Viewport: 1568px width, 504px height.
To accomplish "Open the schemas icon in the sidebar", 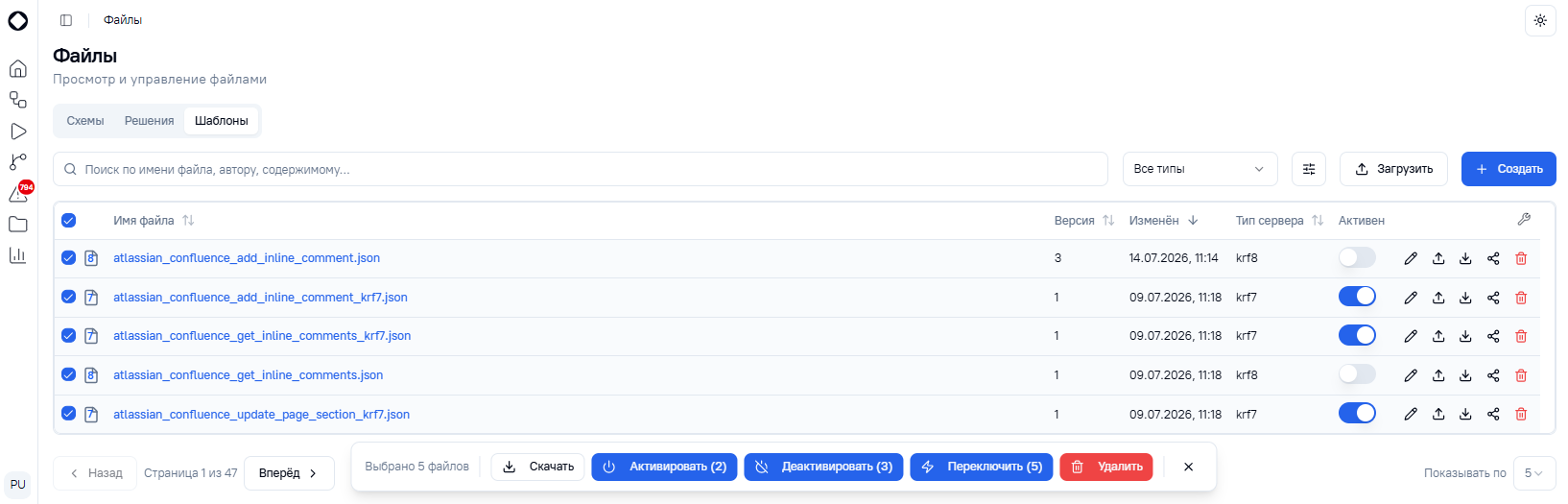I will tap(18, 100).
